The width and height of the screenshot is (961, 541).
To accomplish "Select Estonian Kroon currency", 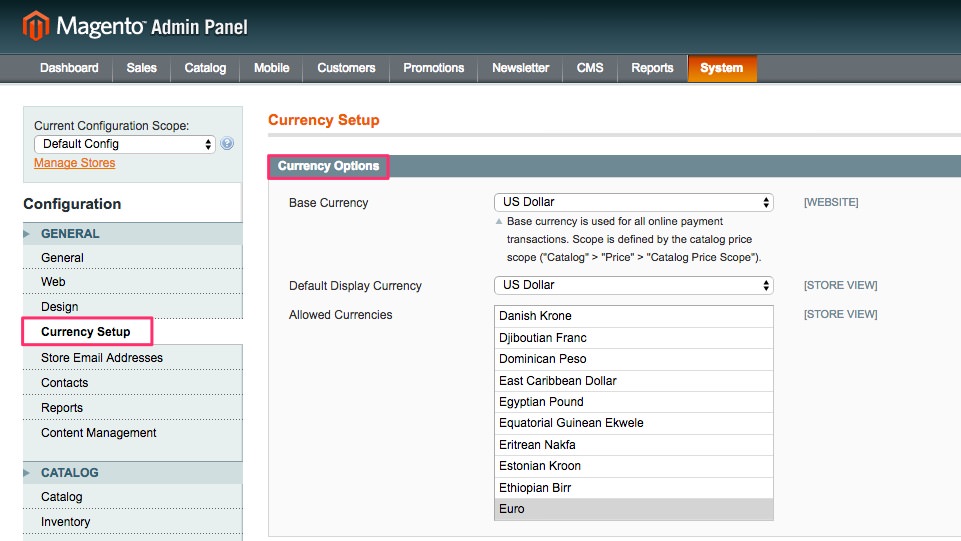I will [x=634, y=466].
